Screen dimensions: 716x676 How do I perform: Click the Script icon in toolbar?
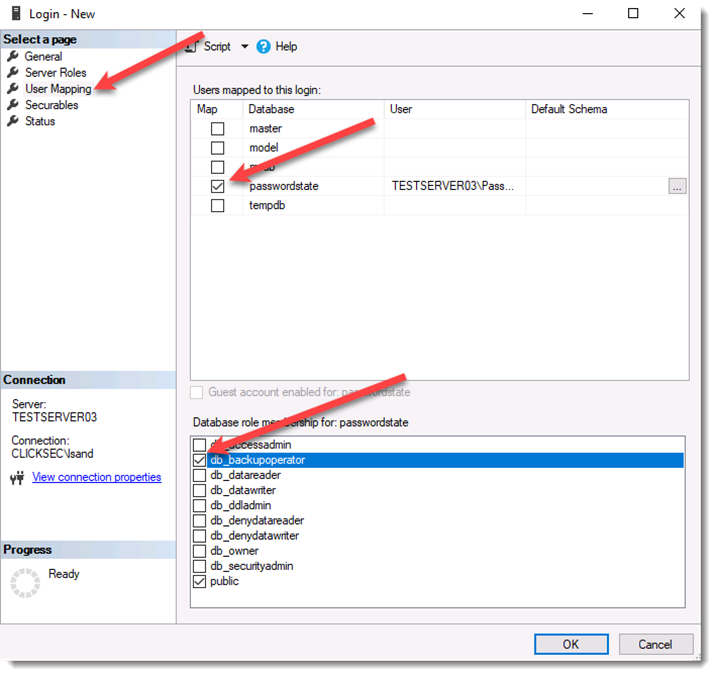[x=191, y=47]
